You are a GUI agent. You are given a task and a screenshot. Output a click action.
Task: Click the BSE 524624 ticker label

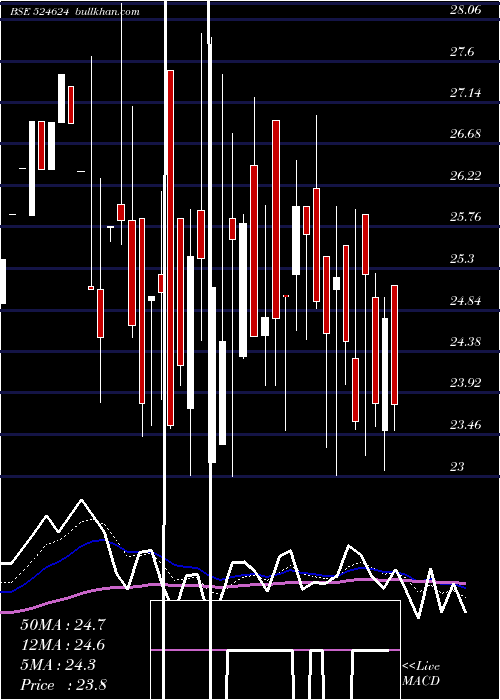[39, 12]
